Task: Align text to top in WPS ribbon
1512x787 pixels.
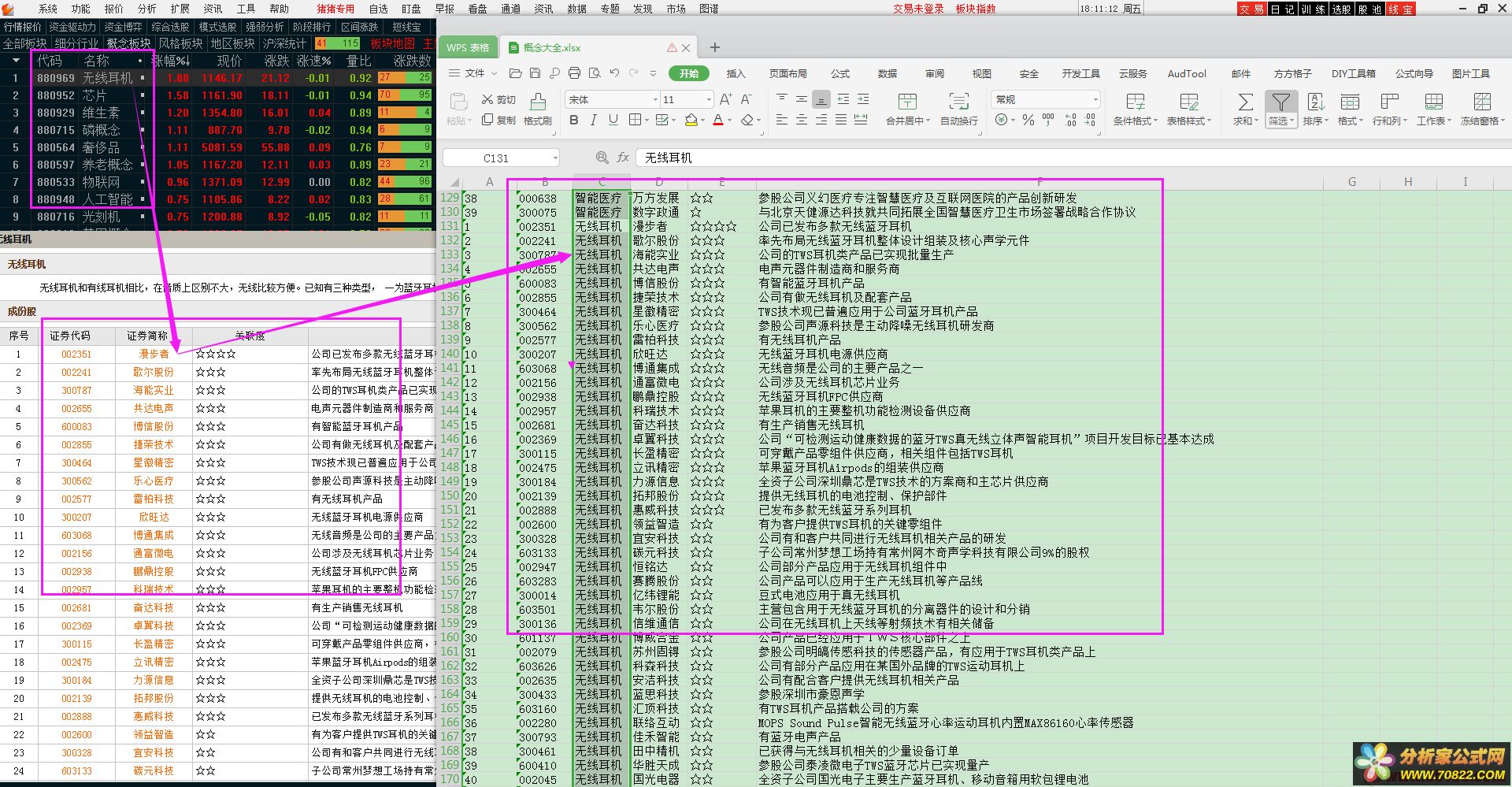Action: pos(782,99)
